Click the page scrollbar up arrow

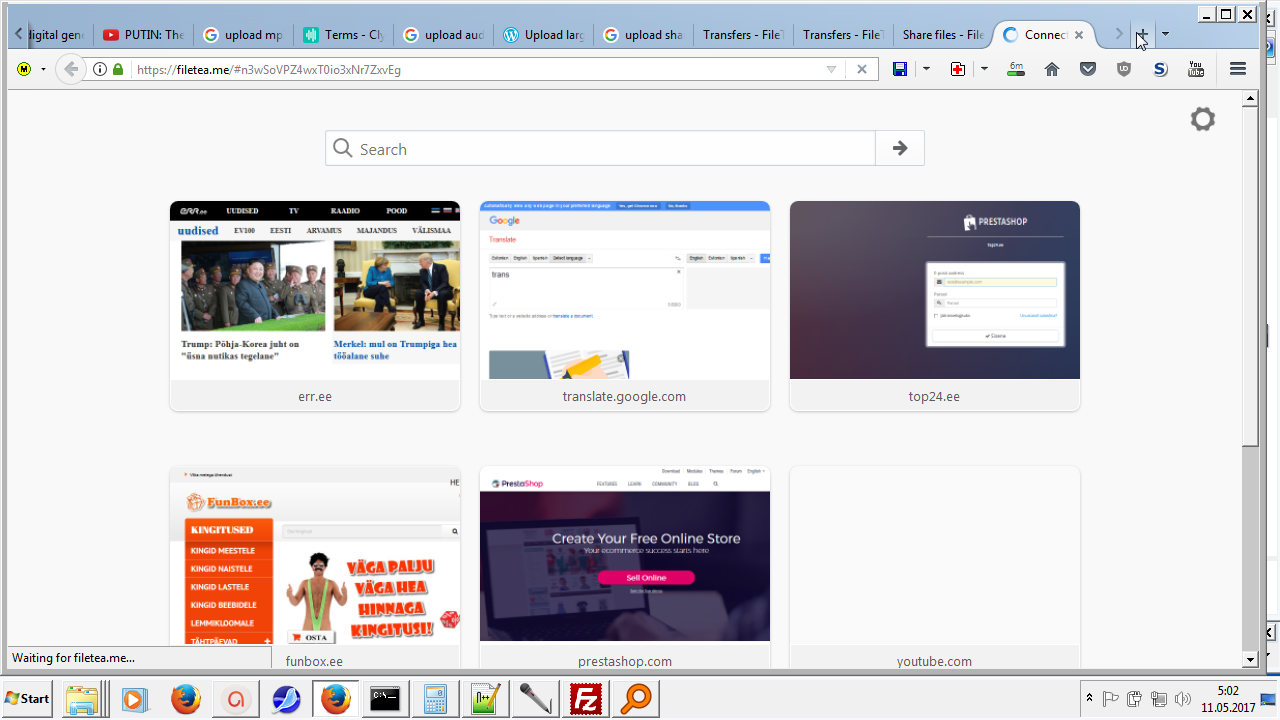point(1250,98)
